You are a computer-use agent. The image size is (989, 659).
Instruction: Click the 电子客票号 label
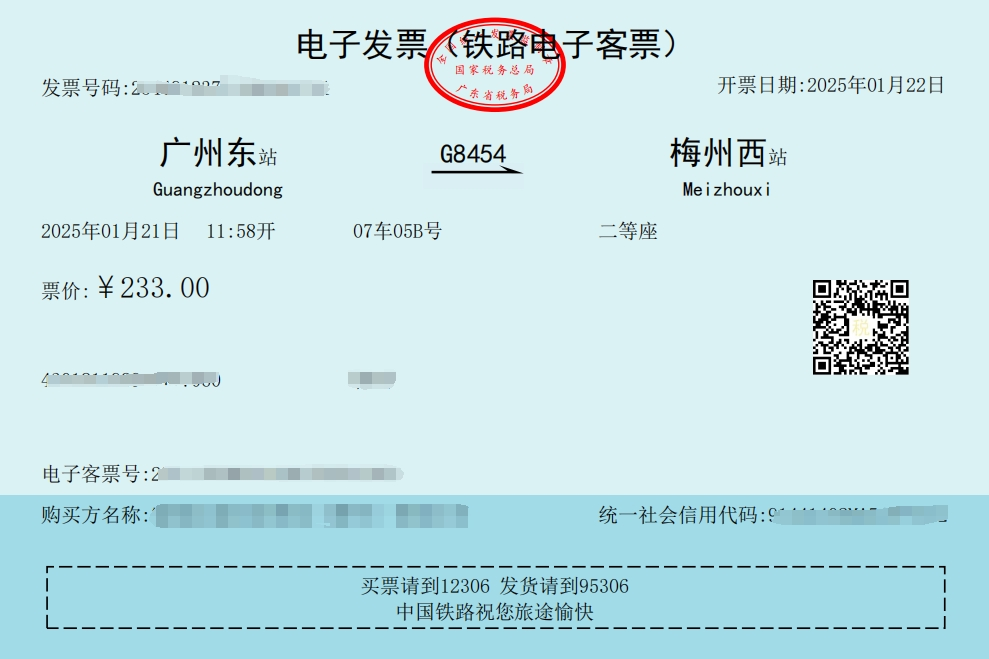point(91,474)
